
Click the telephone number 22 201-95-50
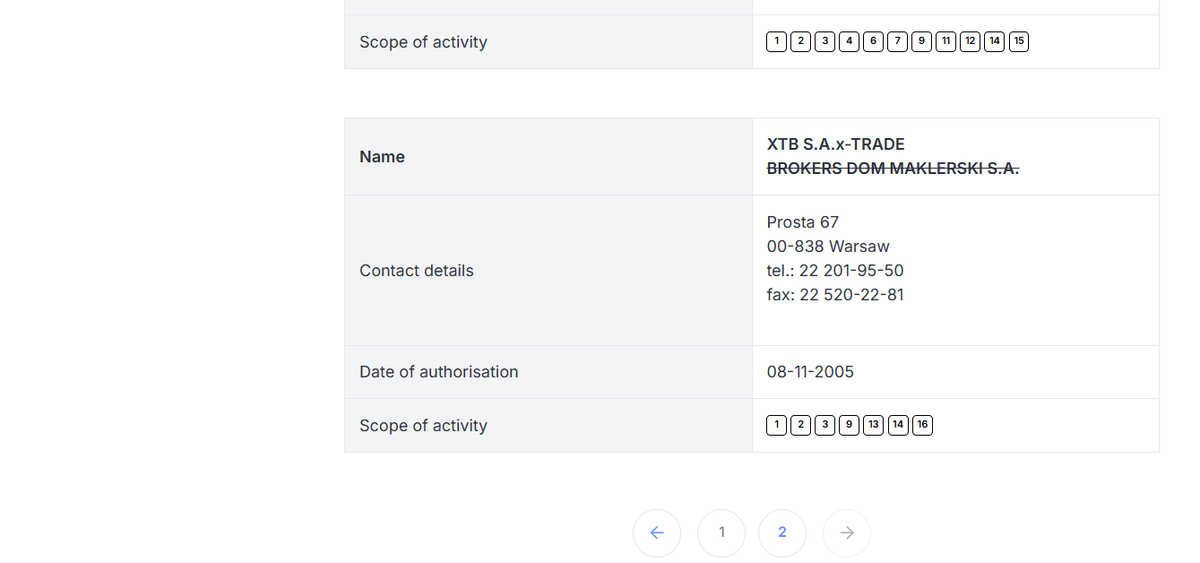(851, 270)
